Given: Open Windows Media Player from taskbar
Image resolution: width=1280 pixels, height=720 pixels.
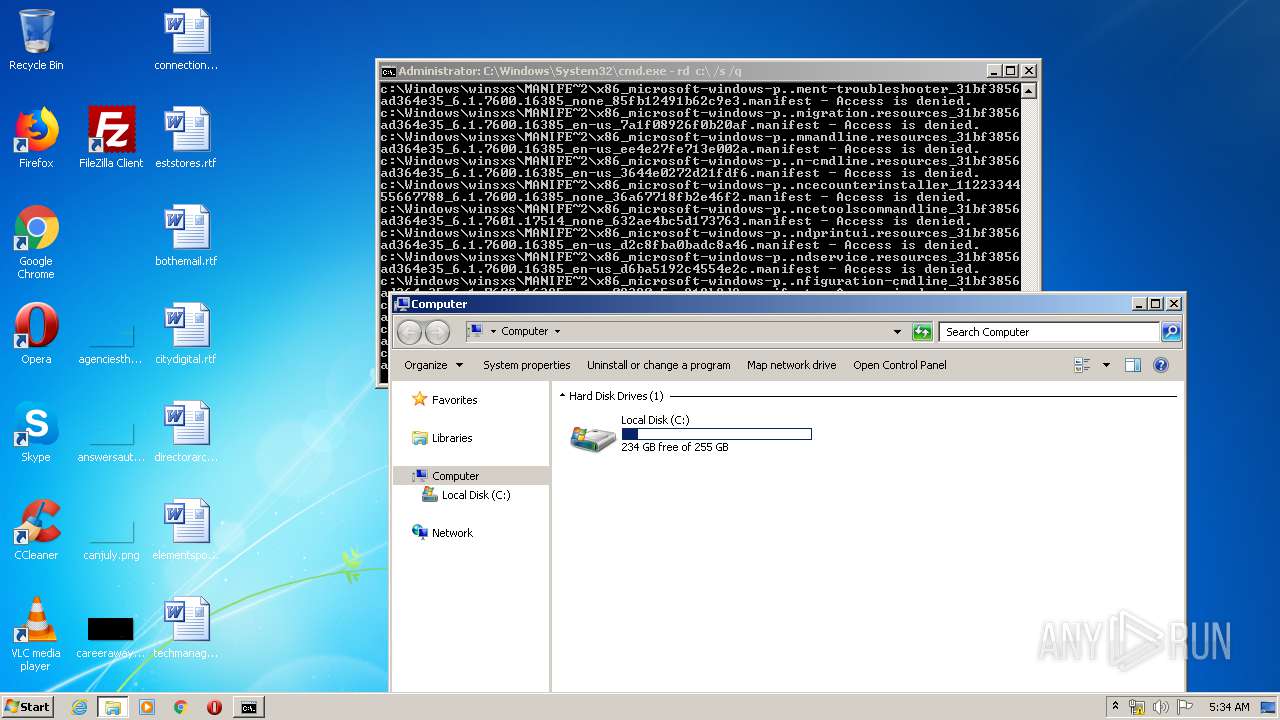Looking at the screenshot, I should pyautogui.click(x=147, y=707).
